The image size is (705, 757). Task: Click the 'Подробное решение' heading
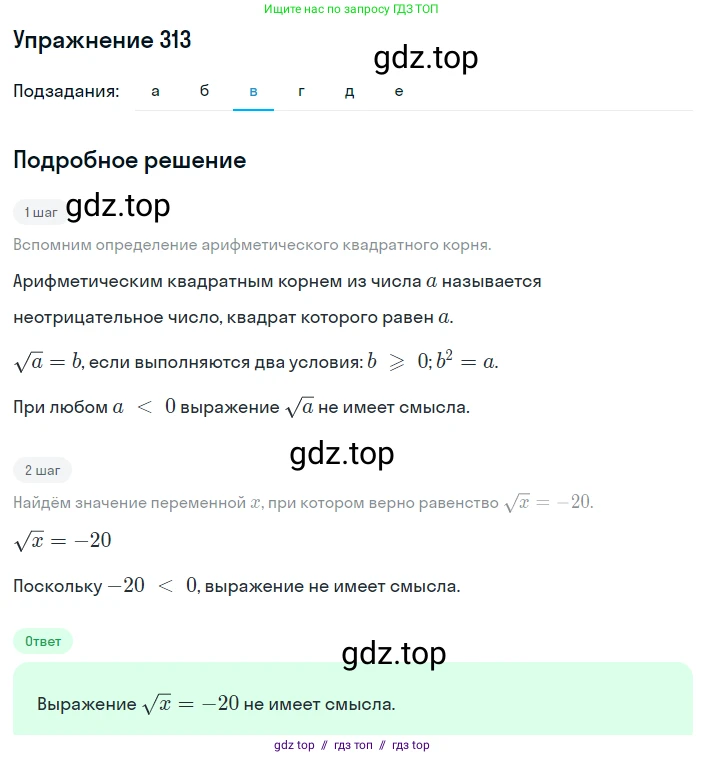point(130,160)
